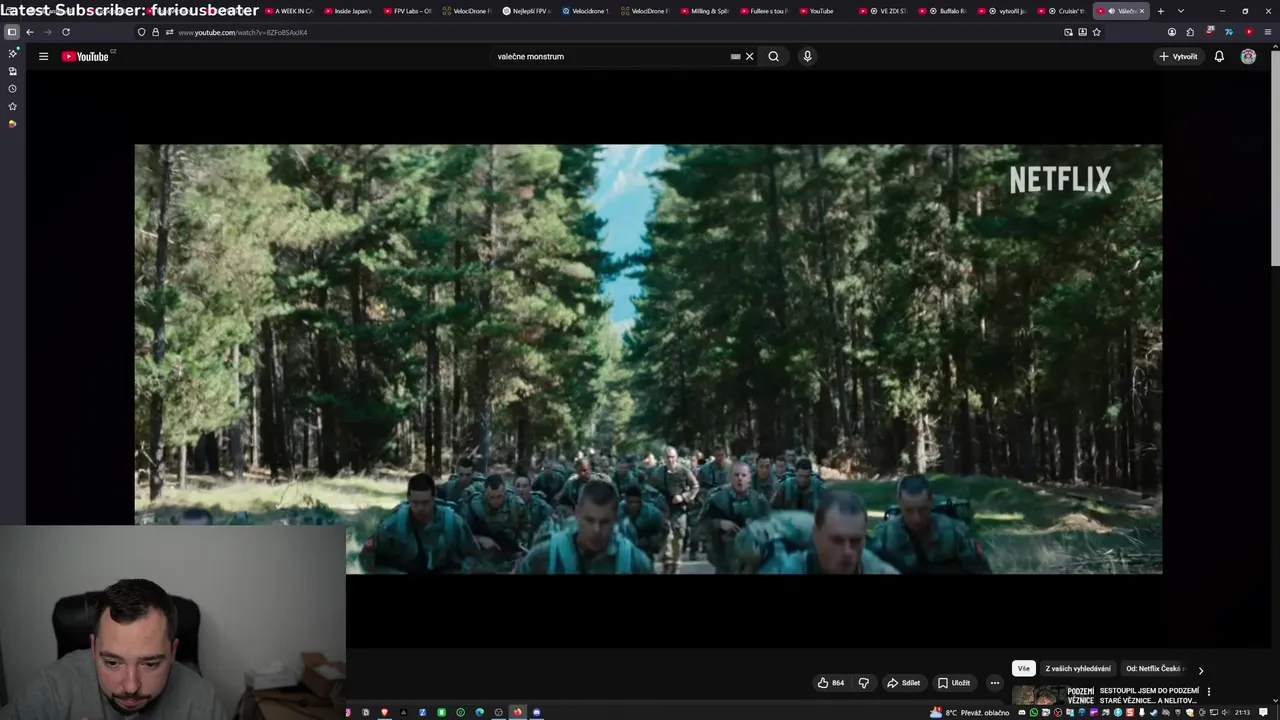Click the Netflix trailer video player

point(648,359)
